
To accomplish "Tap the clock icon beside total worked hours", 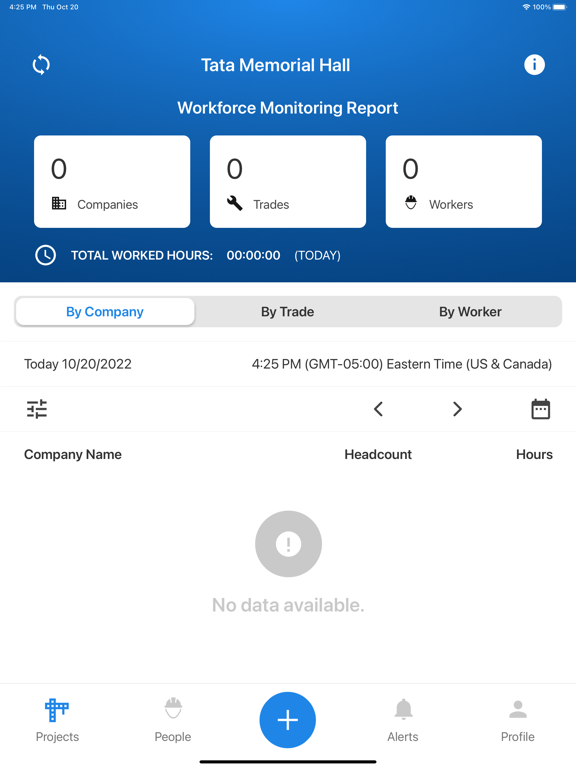I will [x=46, y=255].
